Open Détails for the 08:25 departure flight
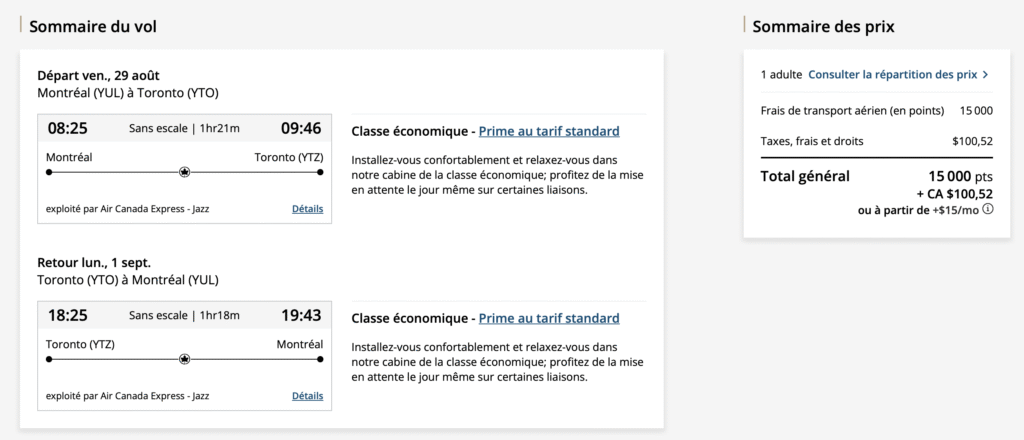 (307, 209)
